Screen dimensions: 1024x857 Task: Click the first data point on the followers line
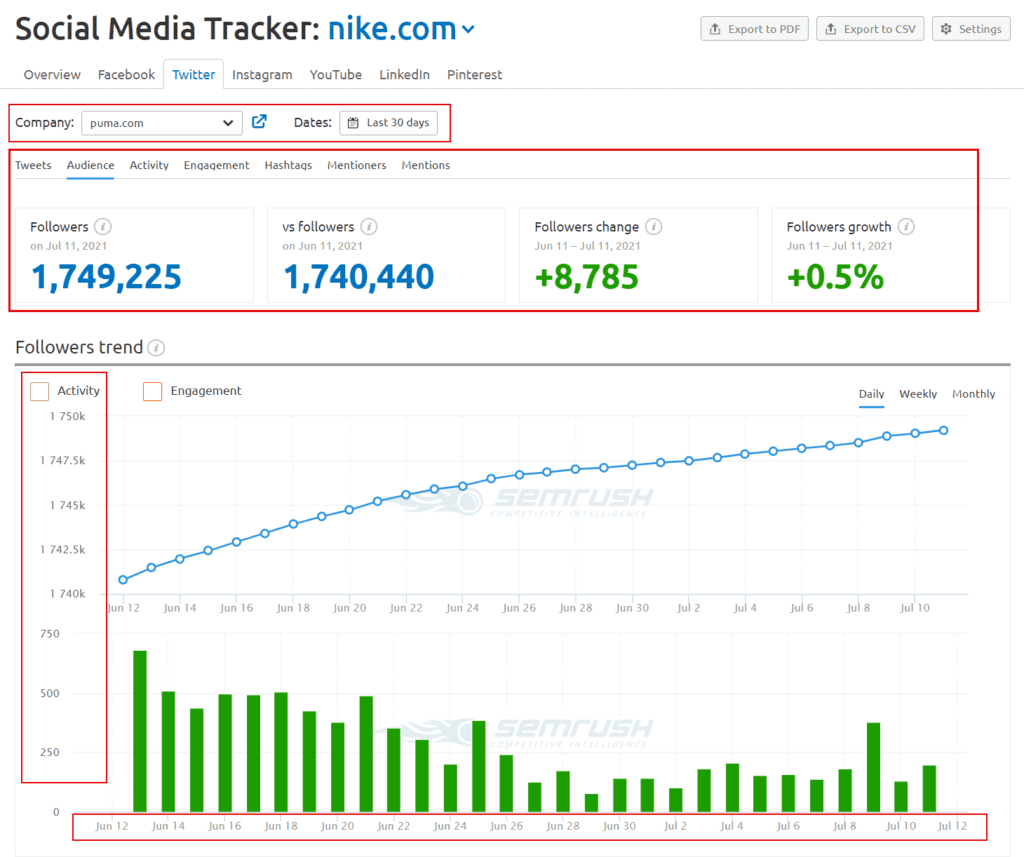coord(123,579)
